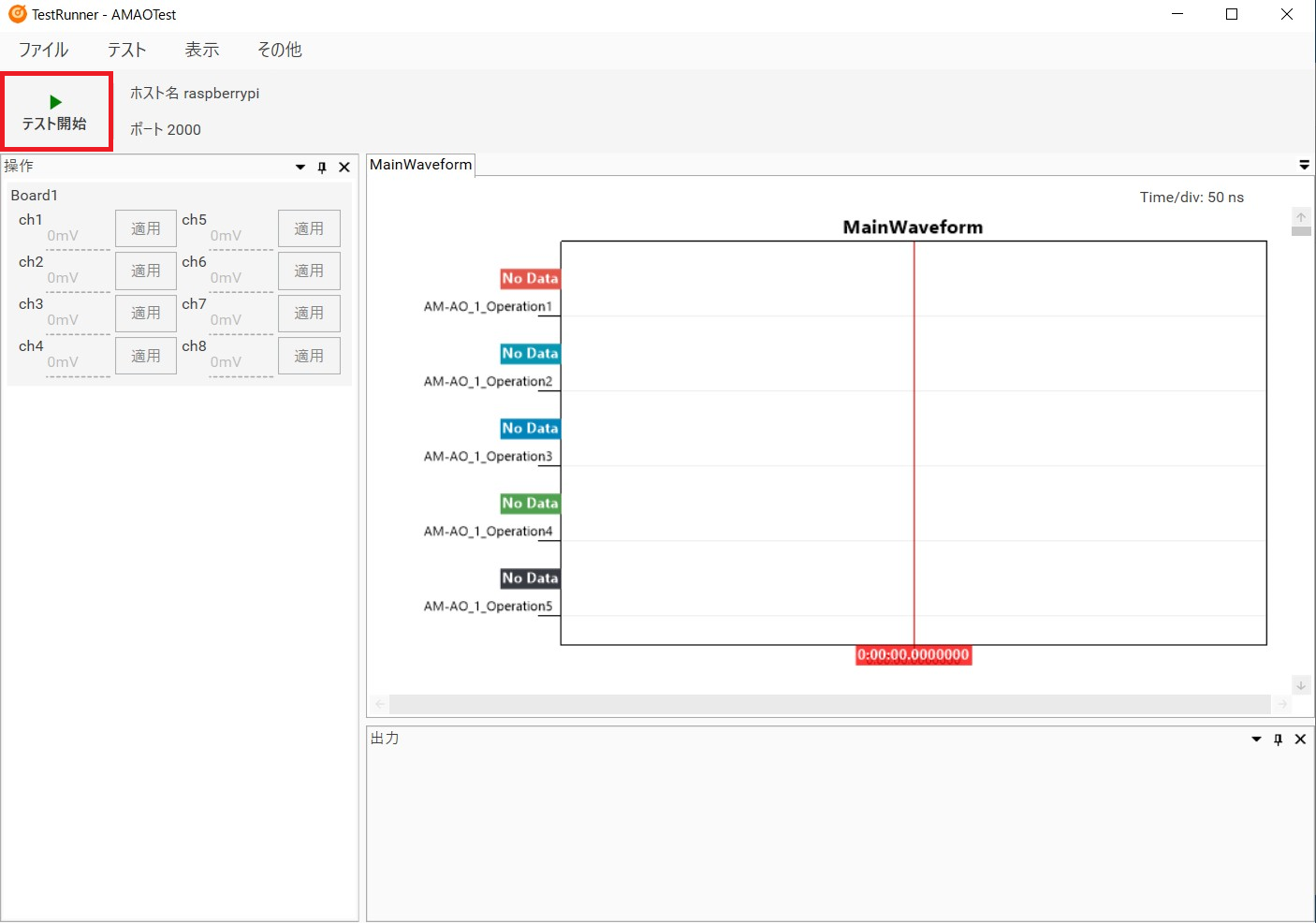The width and height of the screenshot is (1316, 923).
Task: Toggle auto-hide pin on the 出力 panel
Action: click(1278, 739)
